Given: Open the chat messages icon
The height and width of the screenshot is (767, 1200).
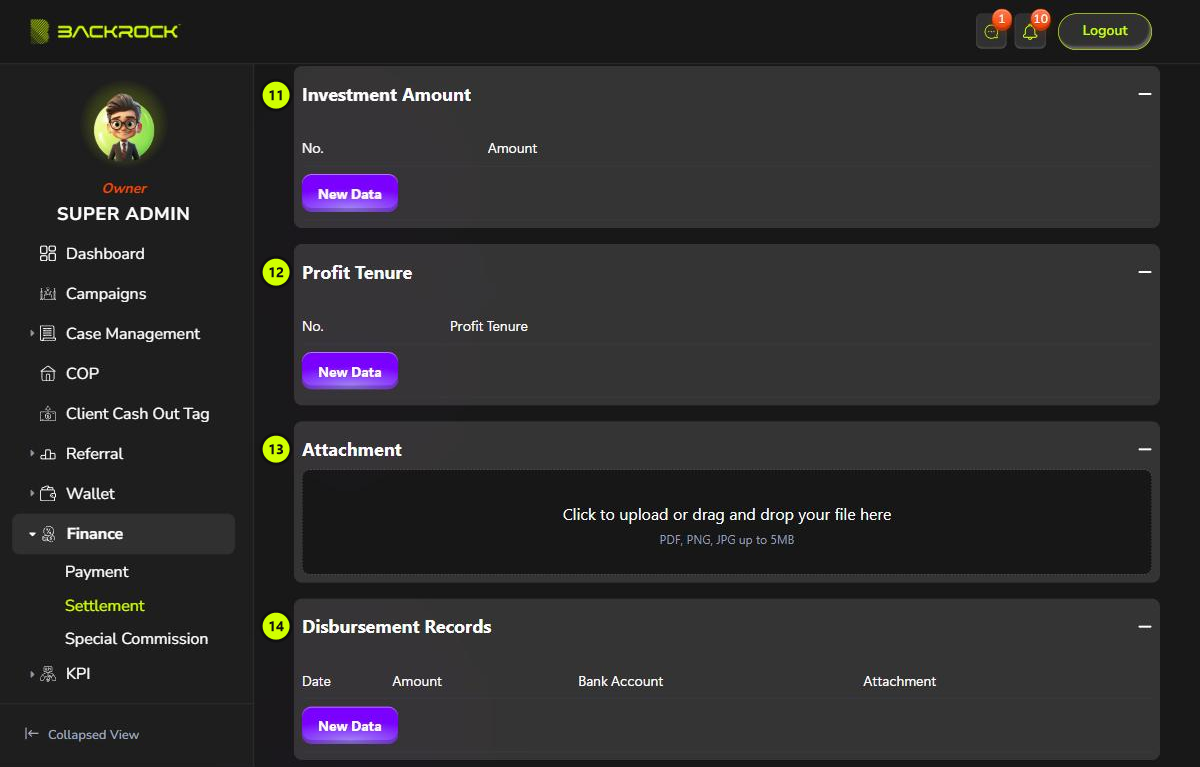Looking at the screenshot, I should pyautogui.click(x=991, y=32).
